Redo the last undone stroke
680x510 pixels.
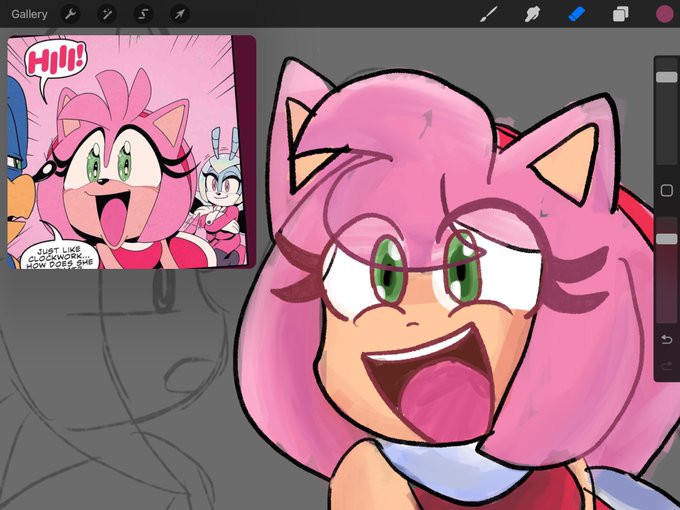(x=667, y=367)
